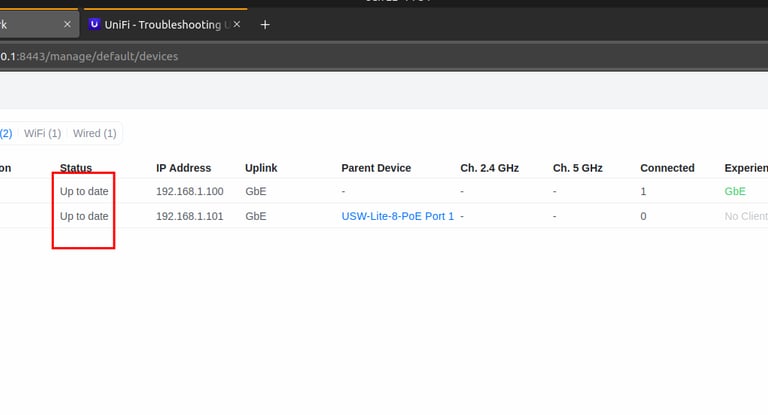
Task: Click the UniFi favicon on the Troubleshooting tab
Action: (x=94, y=24)
